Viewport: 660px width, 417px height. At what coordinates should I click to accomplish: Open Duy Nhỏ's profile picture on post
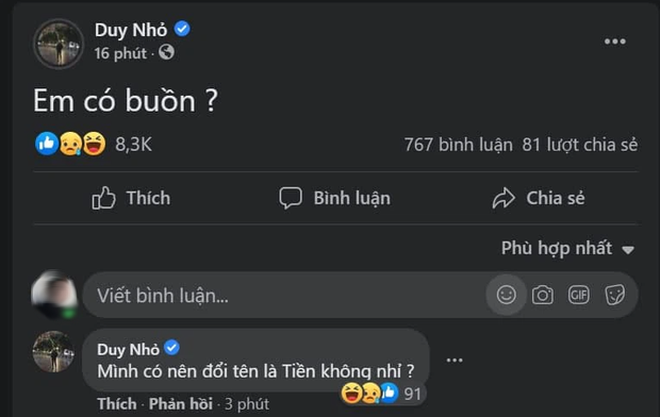point(59,44)
